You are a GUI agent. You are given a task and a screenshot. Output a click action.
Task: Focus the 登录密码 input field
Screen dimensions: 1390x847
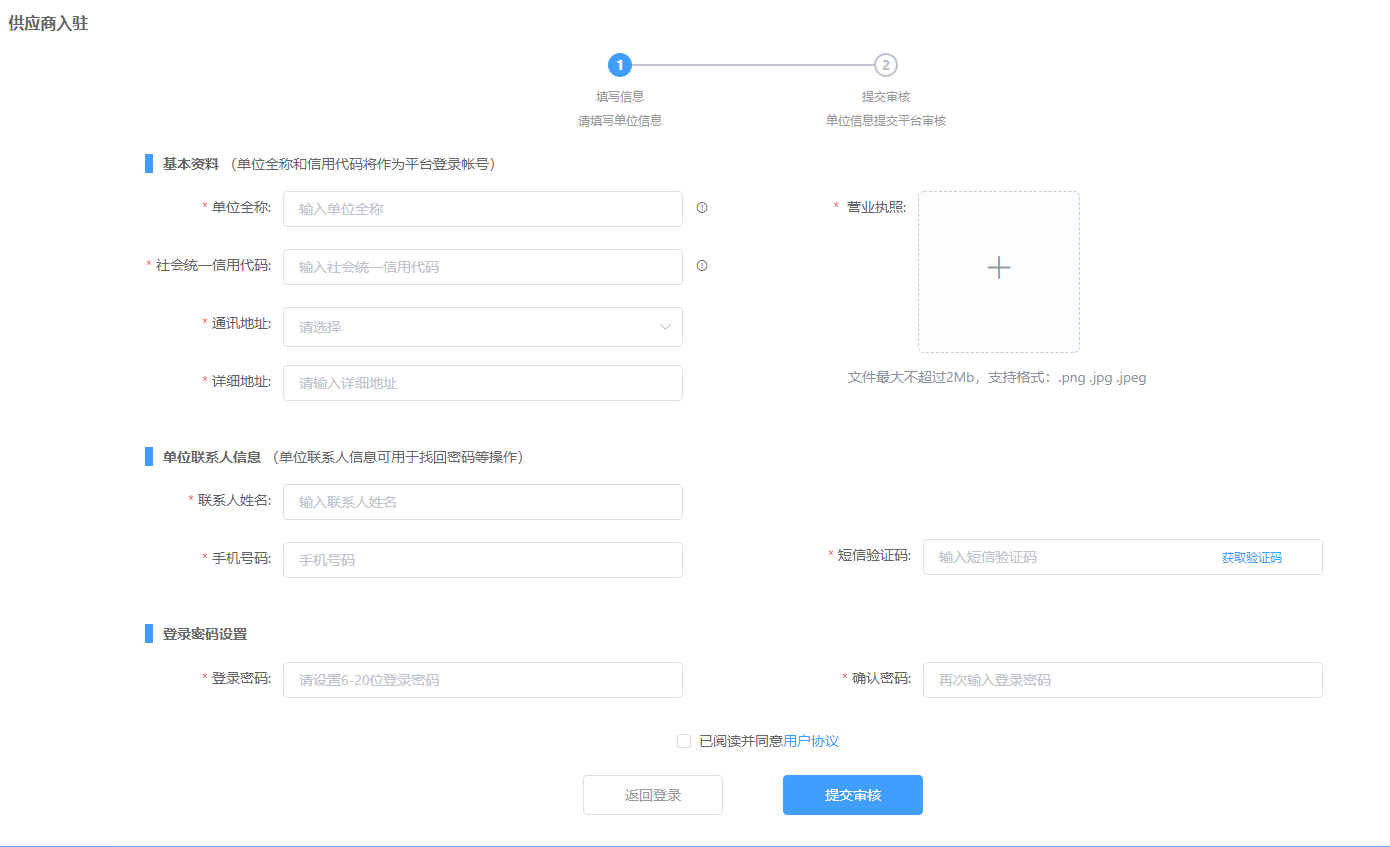click(483, 680)
